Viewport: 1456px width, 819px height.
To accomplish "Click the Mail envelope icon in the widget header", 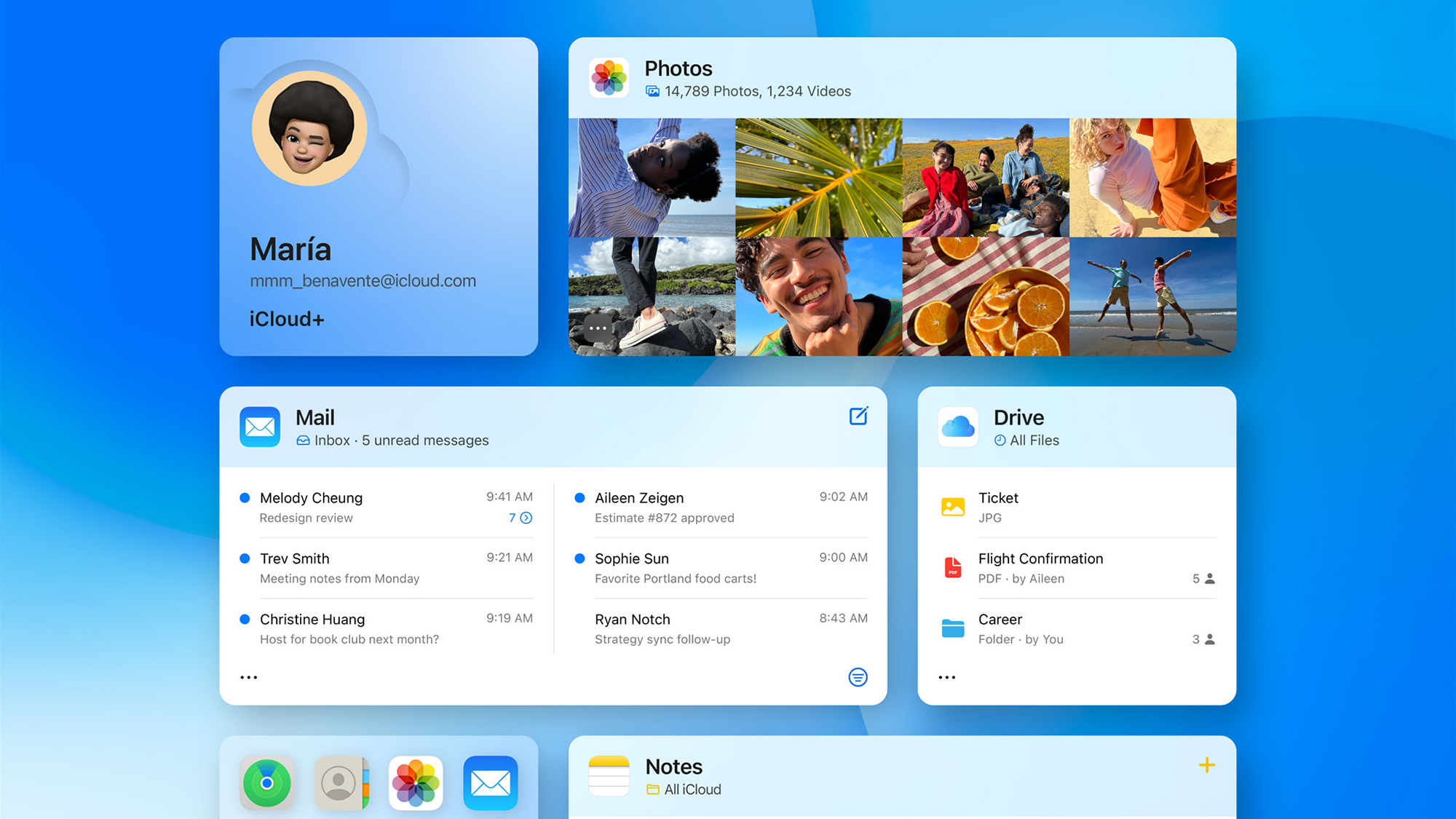I will click(259, 427).
